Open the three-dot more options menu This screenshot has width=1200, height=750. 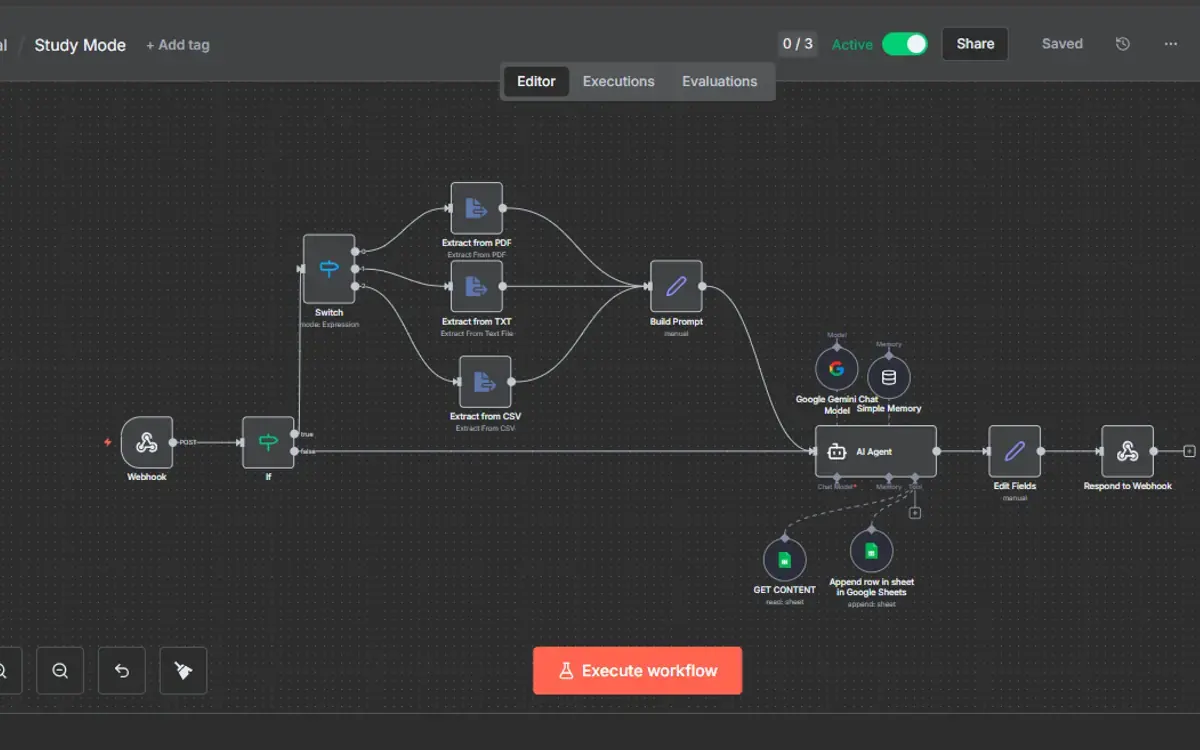tap(1171, 44)
